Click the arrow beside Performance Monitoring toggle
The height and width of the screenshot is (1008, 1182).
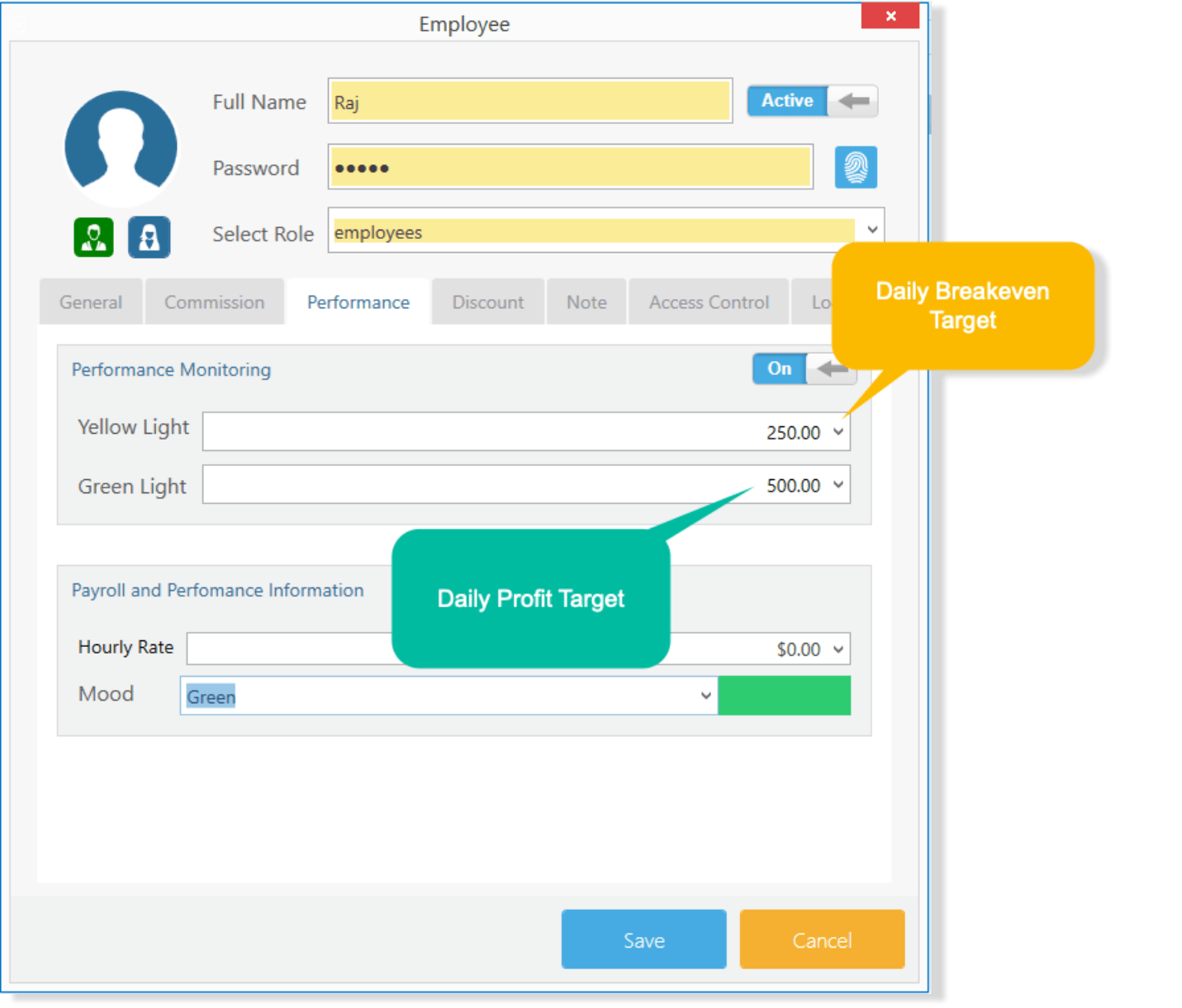click(831, 369)
